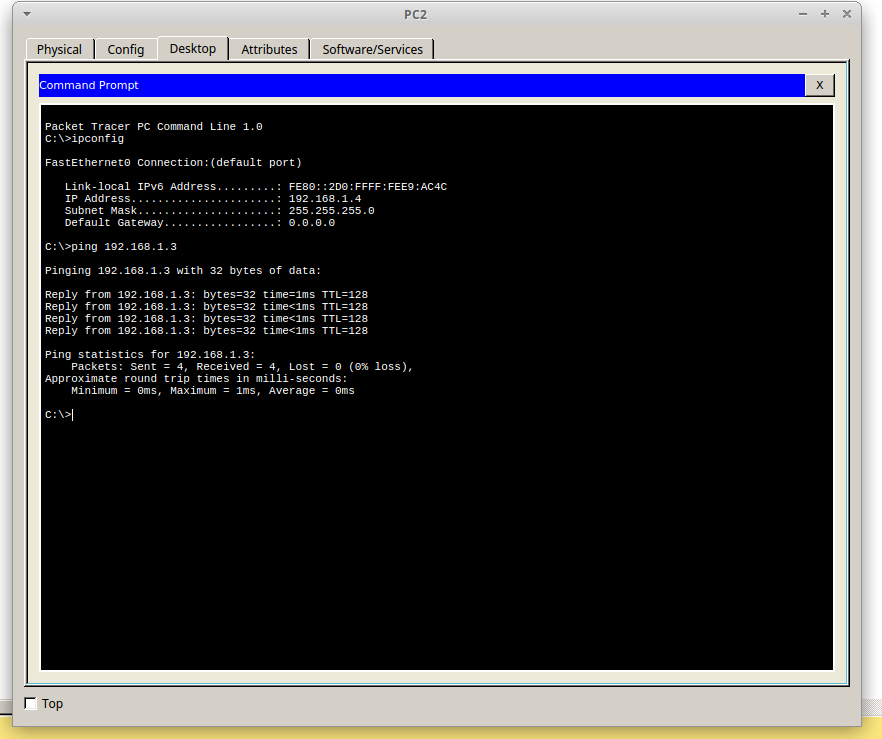The height and width of the screenshot is (739, 882).
Task: Minimize the PC2 window
Action: 803,14
